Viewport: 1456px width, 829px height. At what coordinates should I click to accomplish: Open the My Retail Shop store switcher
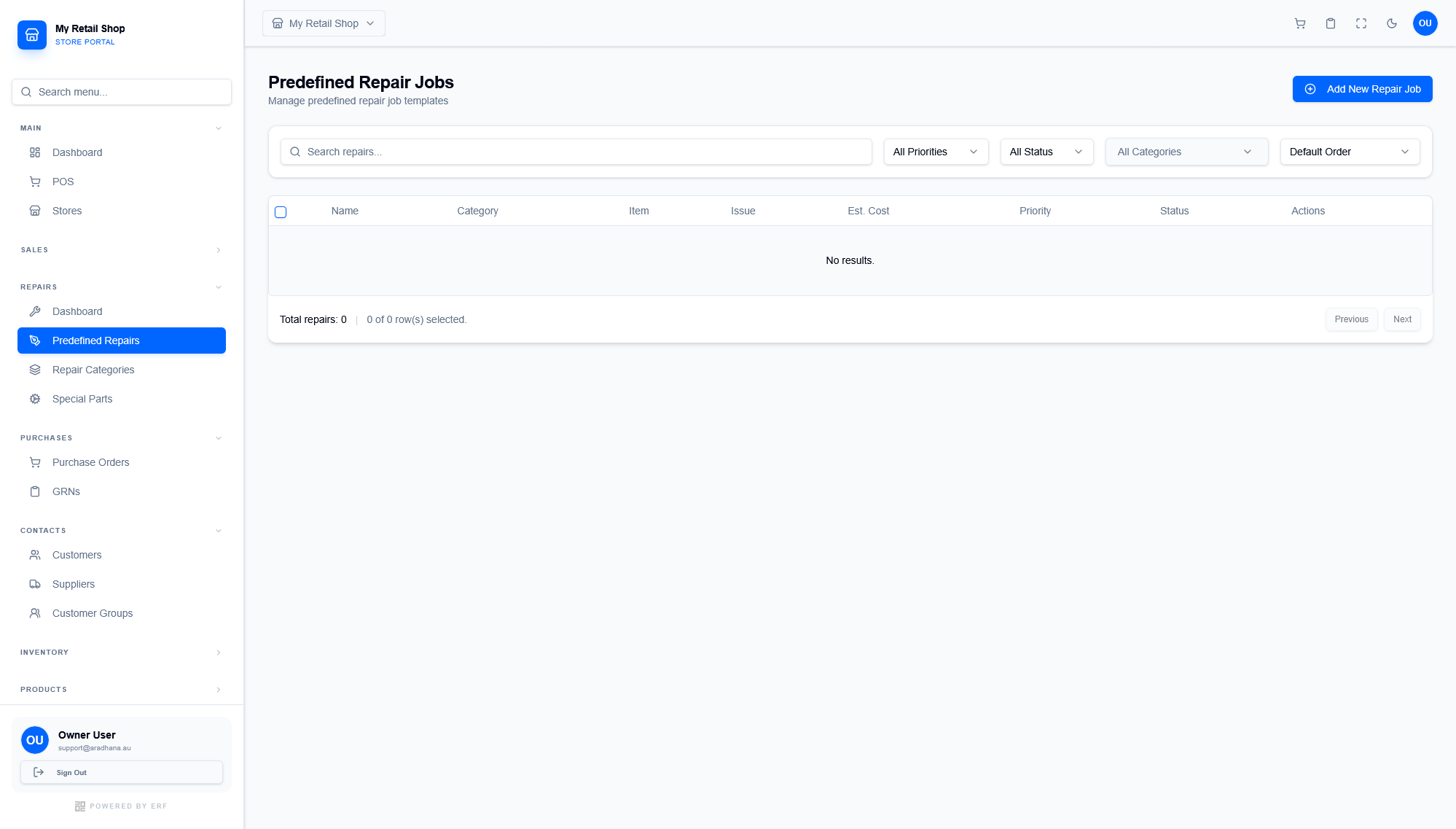324,23
